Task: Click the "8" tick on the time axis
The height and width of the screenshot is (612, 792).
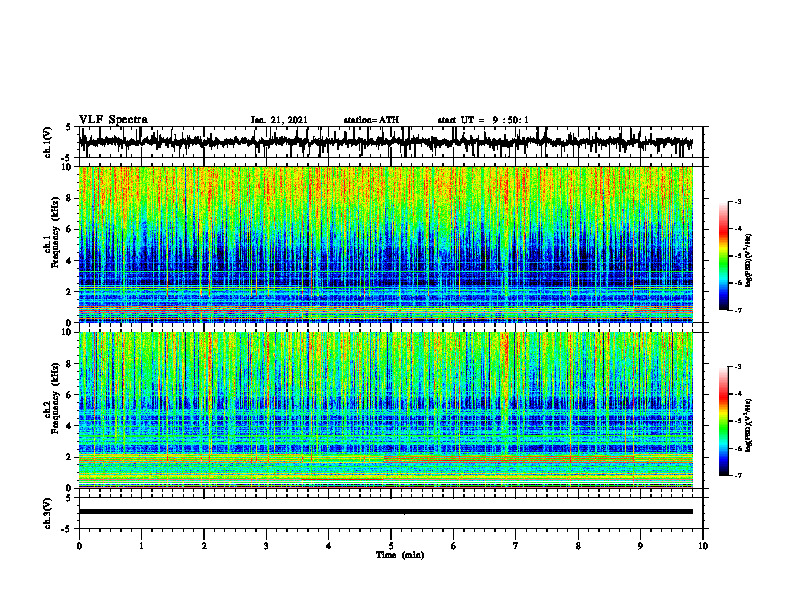Action: [x=578, y=546]
